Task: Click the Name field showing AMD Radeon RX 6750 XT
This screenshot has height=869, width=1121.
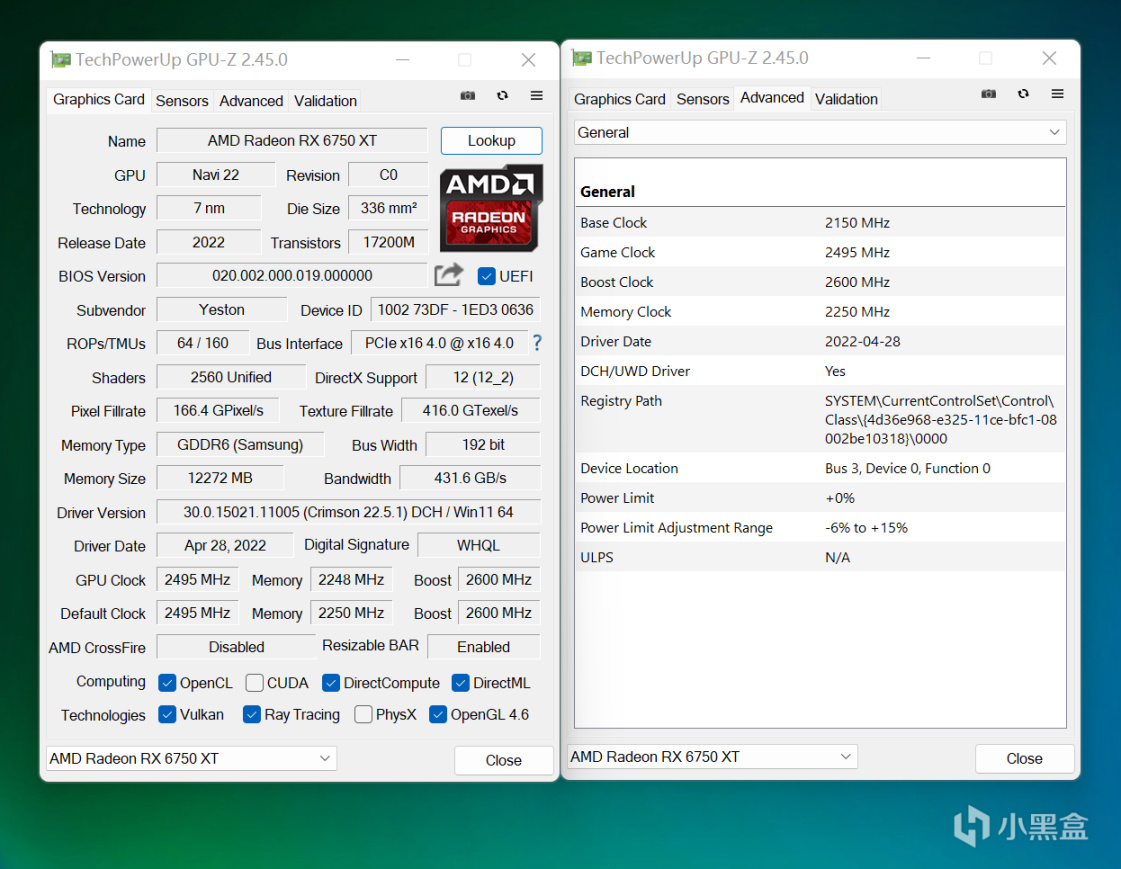Action: click(x=292, y=141)
